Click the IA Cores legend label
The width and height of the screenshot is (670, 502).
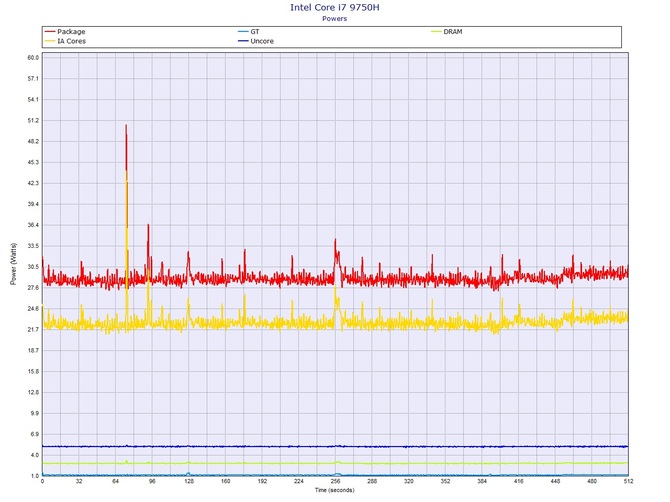click(x=72, y=41)
